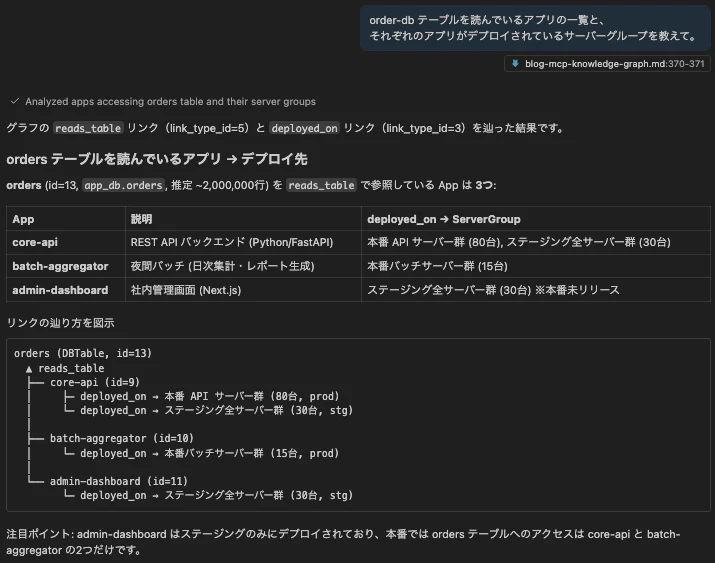Click the 'App' column header

[x=66, y=219]
